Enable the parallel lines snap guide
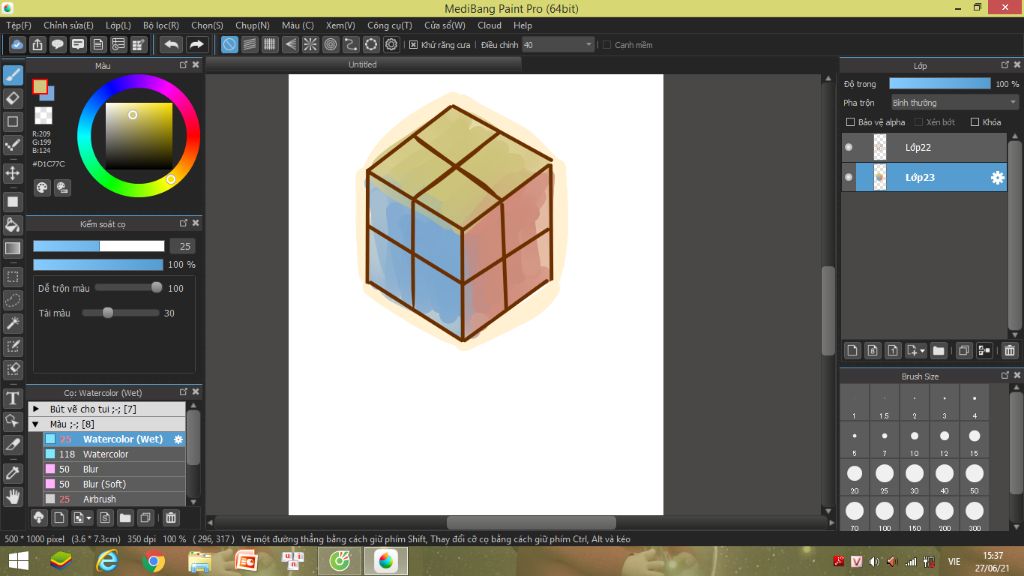 (249, 44)
